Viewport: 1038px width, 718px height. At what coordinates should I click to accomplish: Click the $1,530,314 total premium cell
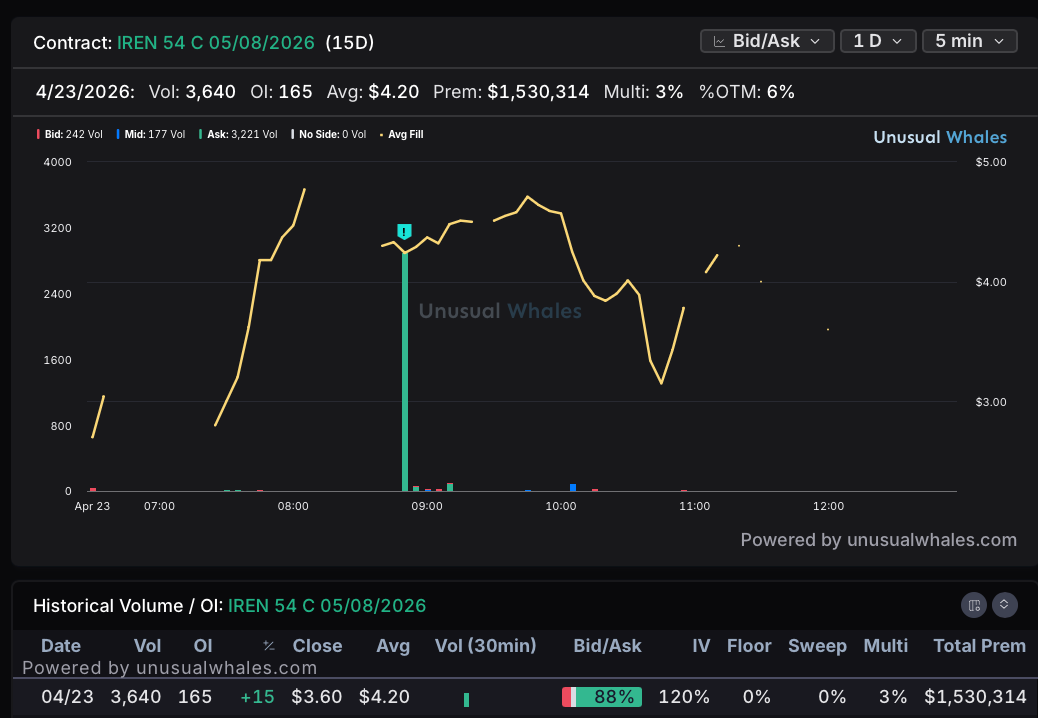click(x=975, y=697)
